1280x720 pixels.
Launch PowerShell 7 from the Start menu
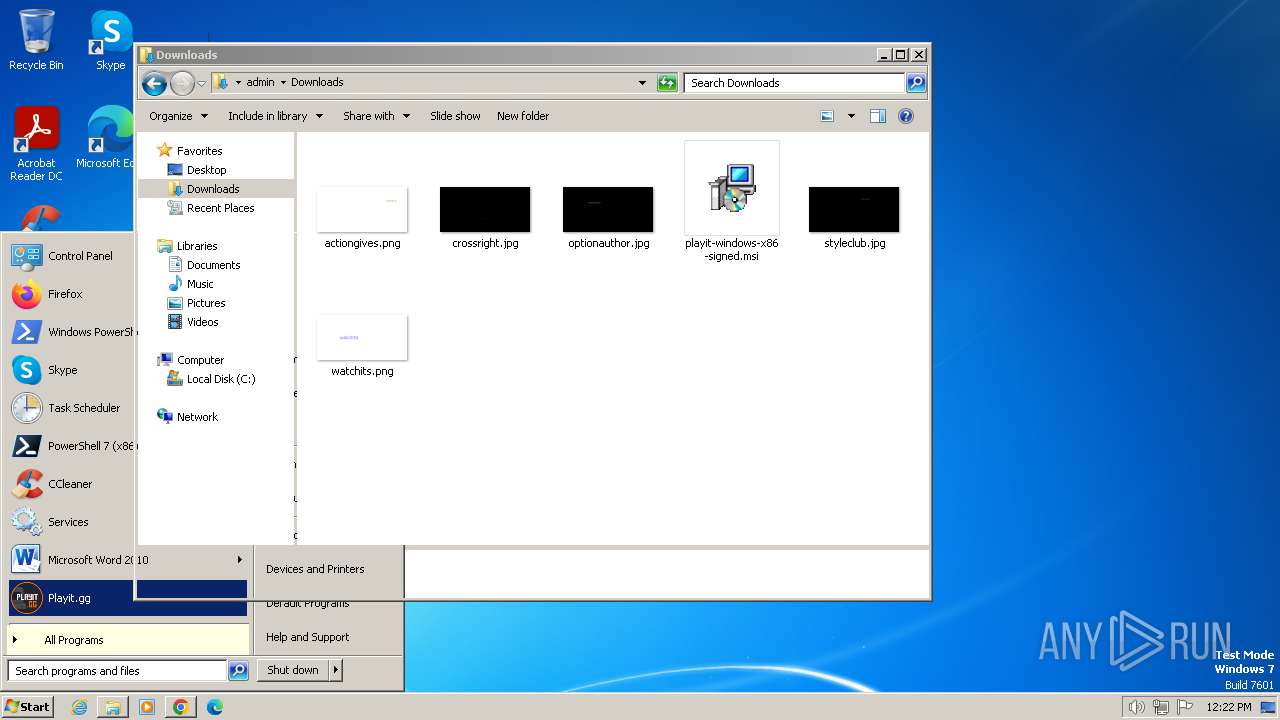(x=70, y=446)
